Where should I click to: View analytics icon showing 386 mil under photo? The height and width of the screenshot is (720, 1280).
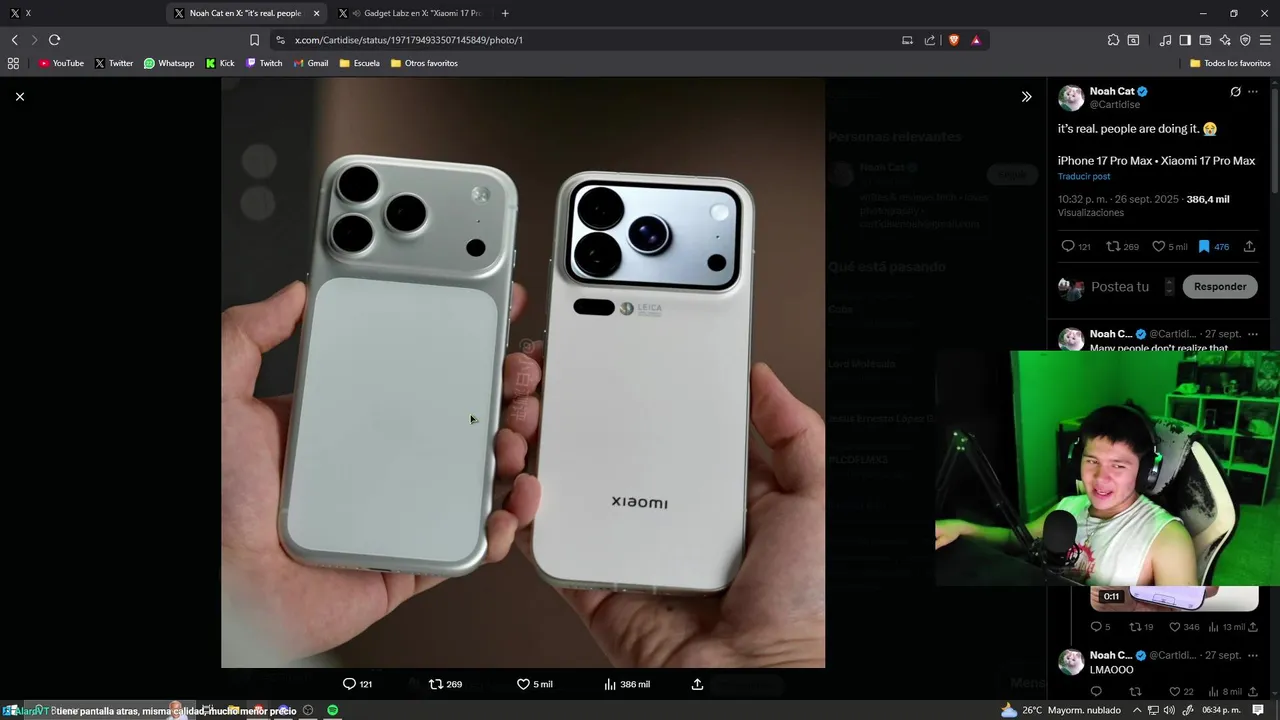[610, 684]
